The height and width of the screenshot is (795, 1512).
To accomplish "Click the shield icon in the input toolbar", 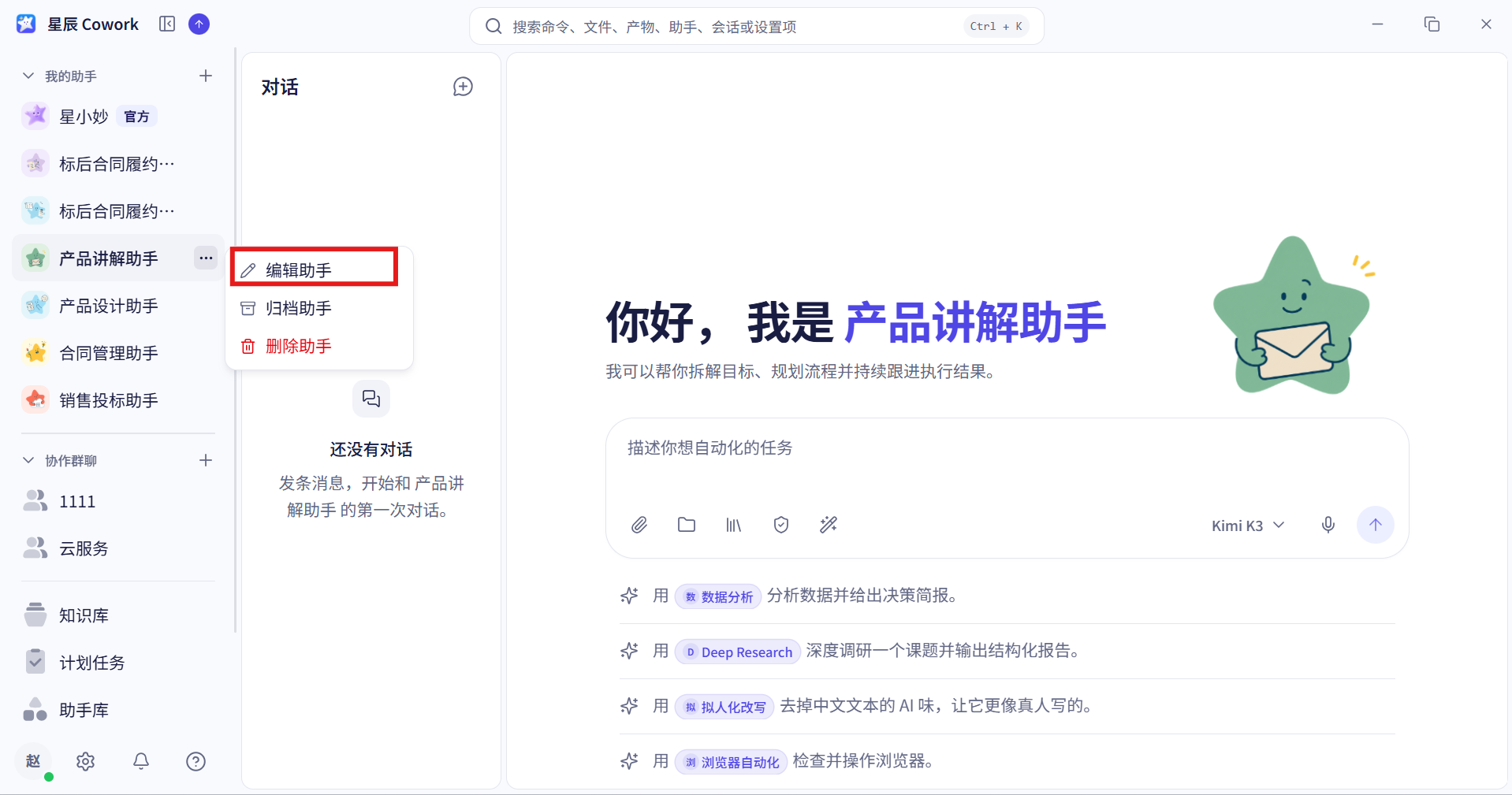I will pos(781,525).
